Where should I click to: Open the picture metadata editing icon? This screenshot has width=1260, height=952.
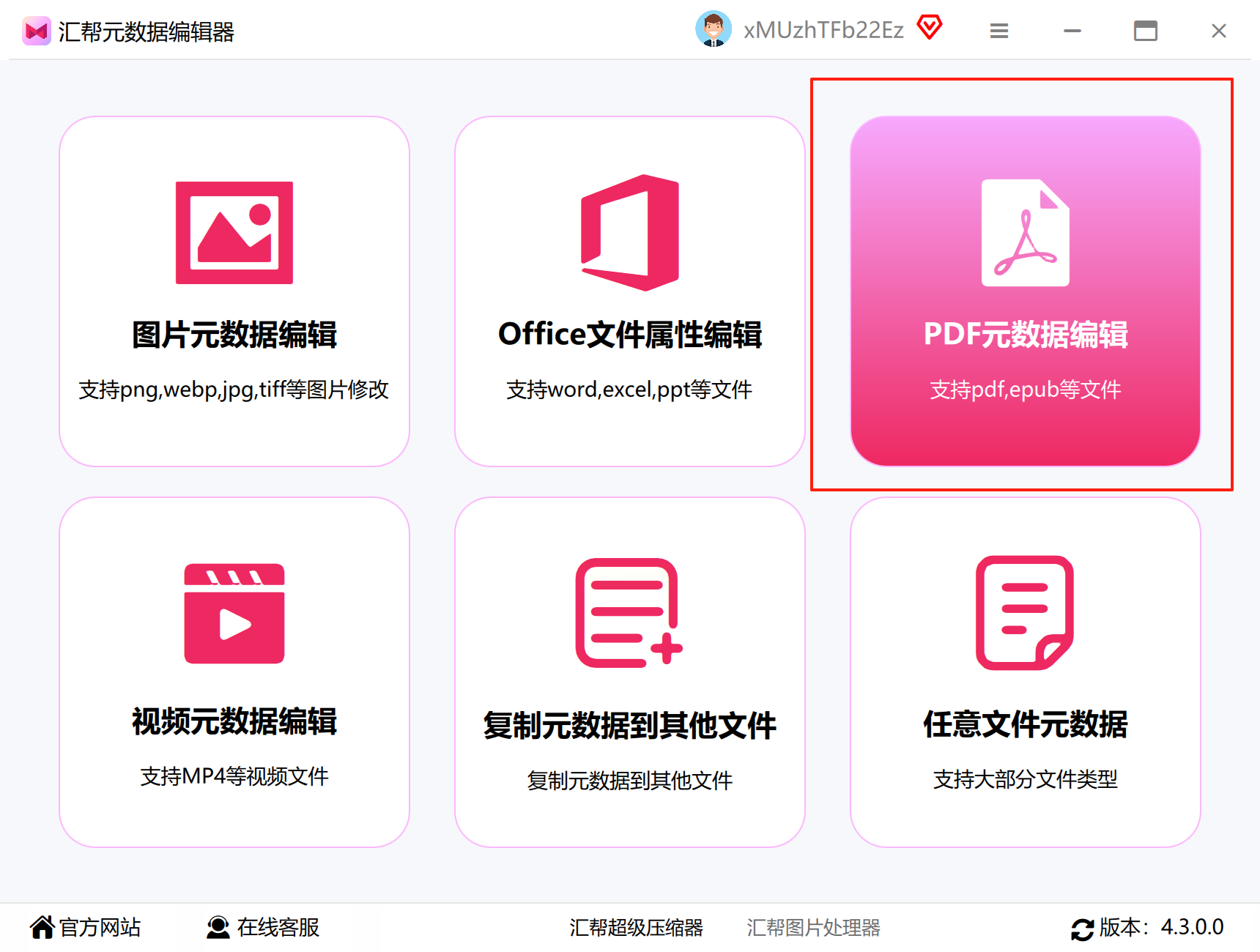pos(234,233)
